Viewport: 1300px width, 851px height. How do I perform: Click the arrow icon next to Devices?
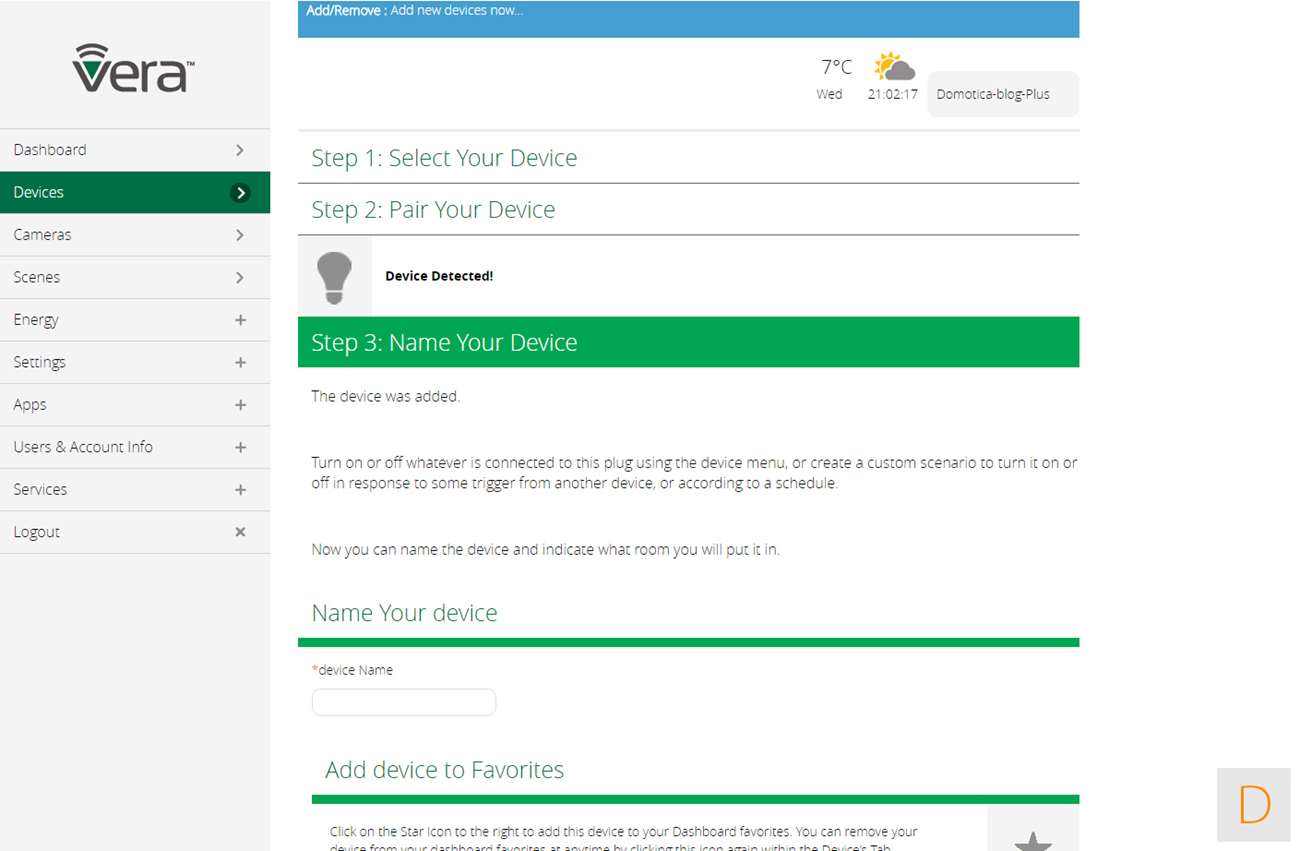(x=240, y=193)
